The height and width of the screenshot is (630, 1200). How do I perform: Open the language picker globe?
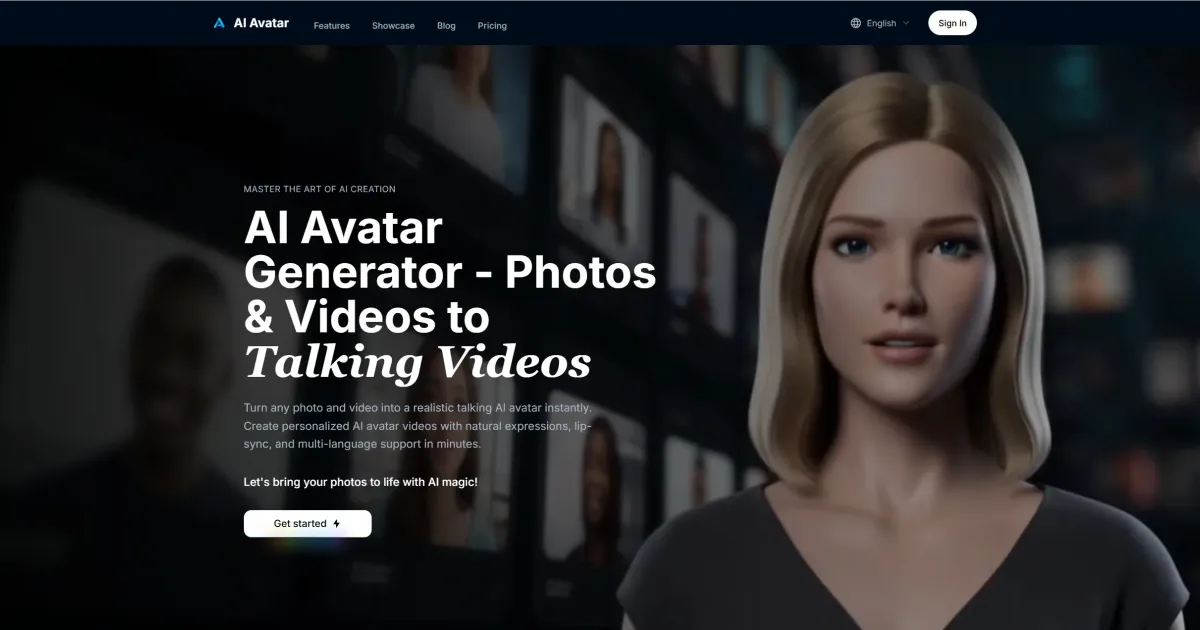855,22
